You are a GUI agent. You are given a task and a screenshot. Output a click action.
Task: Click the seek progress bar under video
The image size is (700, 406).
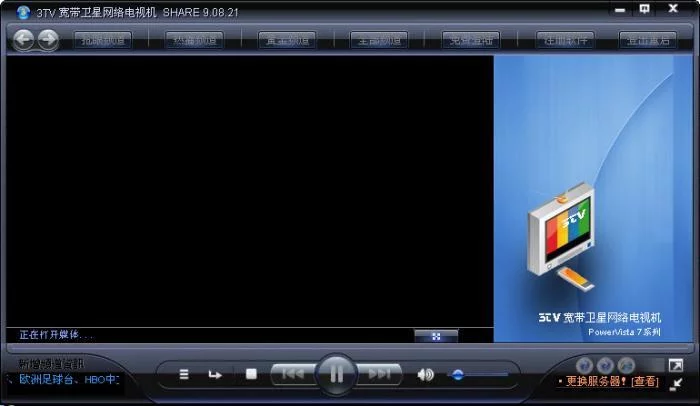tap(350, 347)
